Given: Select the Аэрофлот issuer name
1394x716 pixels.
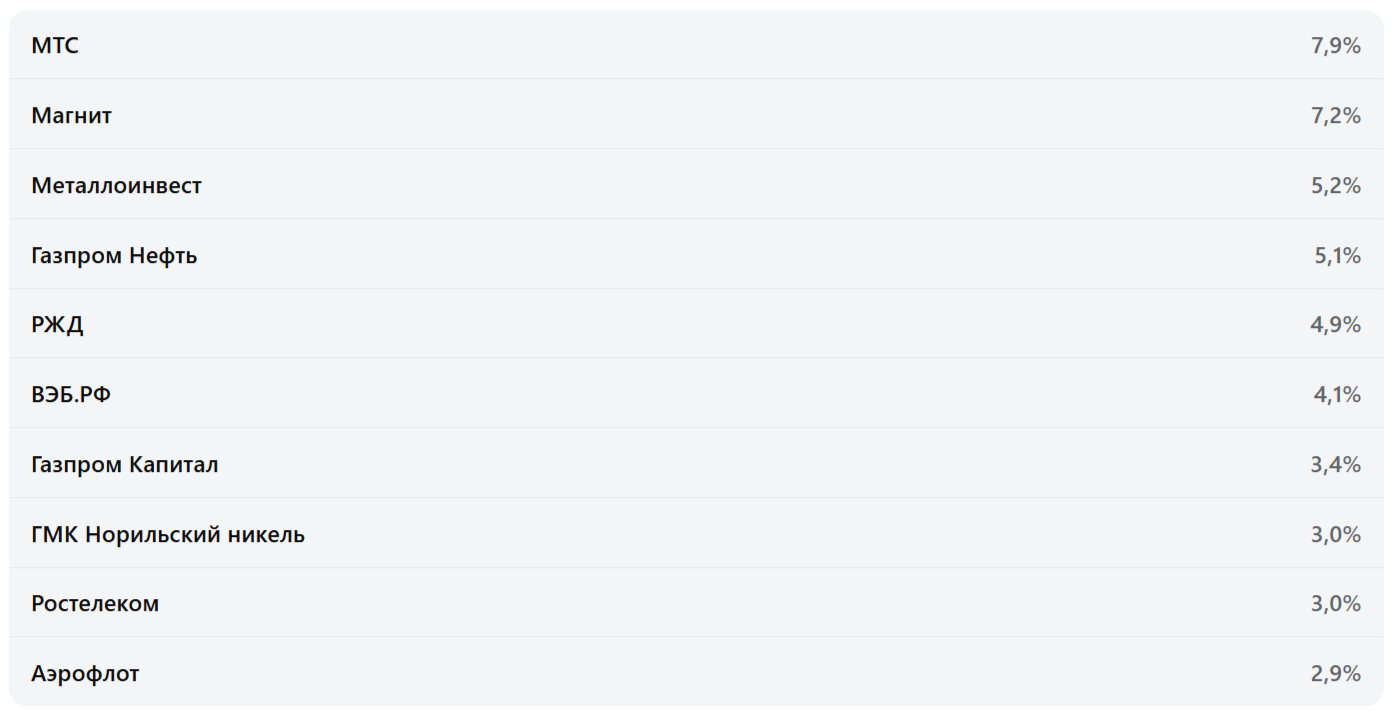Looking at the screenshot, I should click(85, 673).
